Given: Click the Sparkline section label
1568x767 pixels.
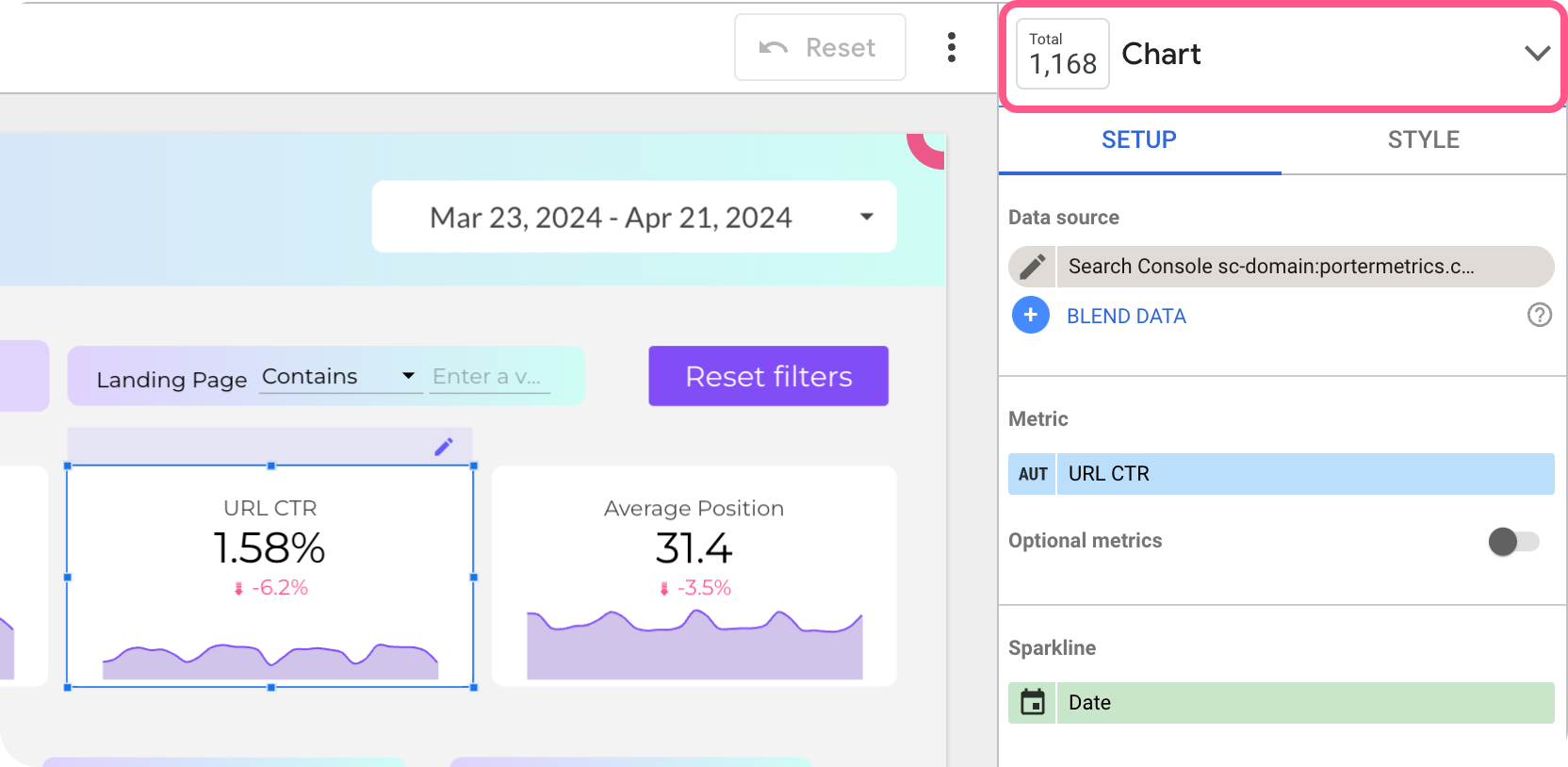Looking at the screenshot, I should click(1052, 648).
